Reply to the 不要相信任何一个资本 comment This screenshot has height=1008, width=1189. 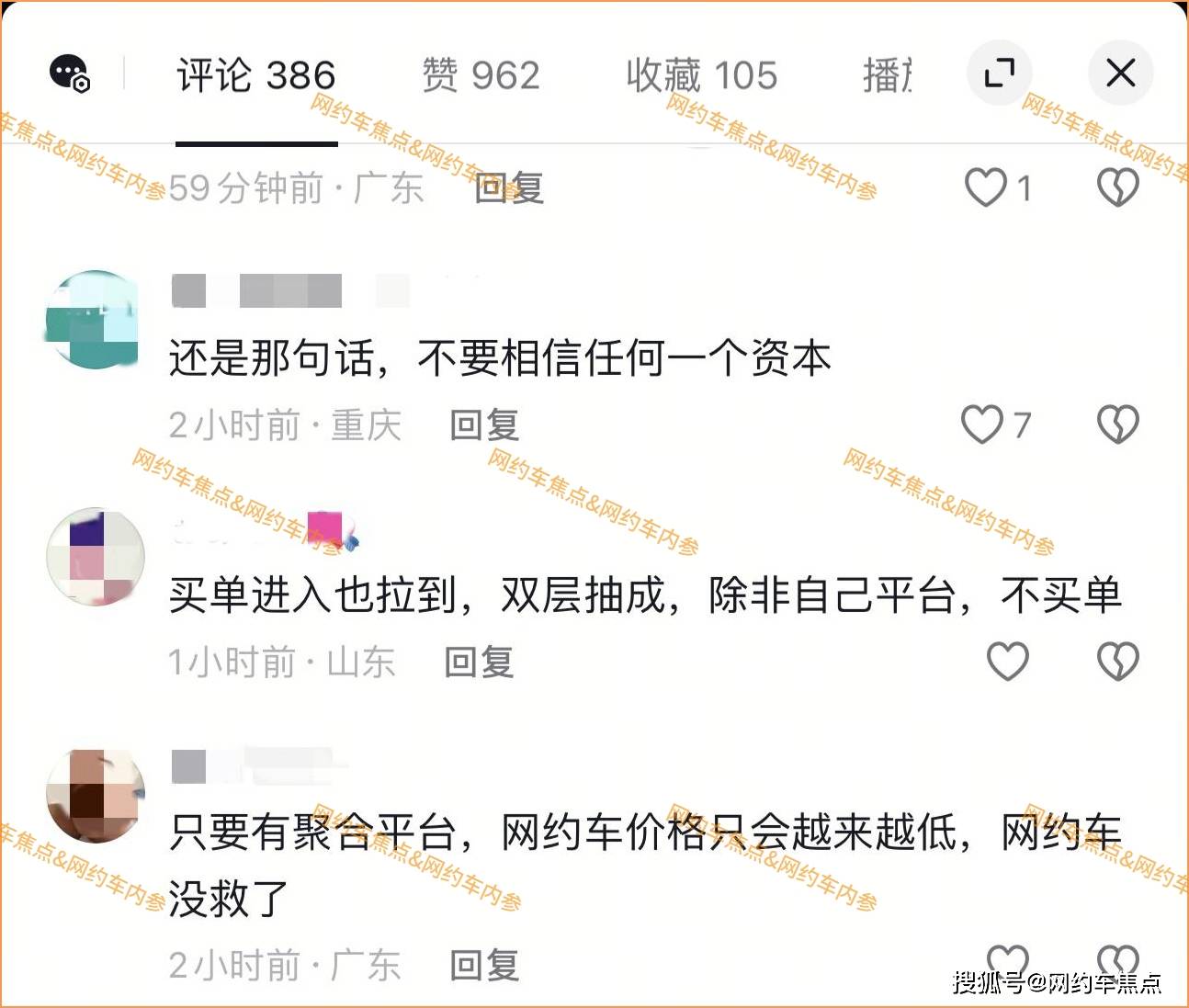point(485,425)
